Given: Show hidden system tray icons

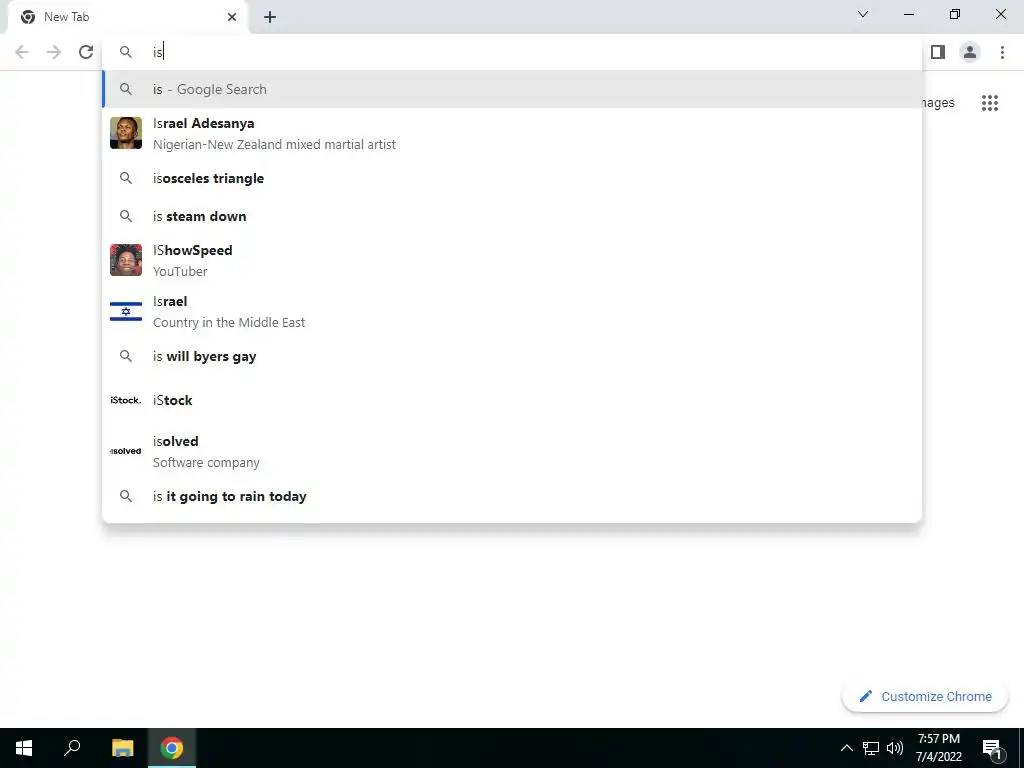Looking at the screenshot, I should click(x=846, y=748).
